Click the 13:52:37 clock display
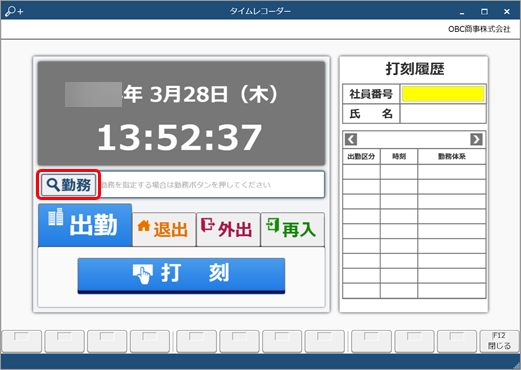This screenshot has width=521, height=370. (180, 137)
